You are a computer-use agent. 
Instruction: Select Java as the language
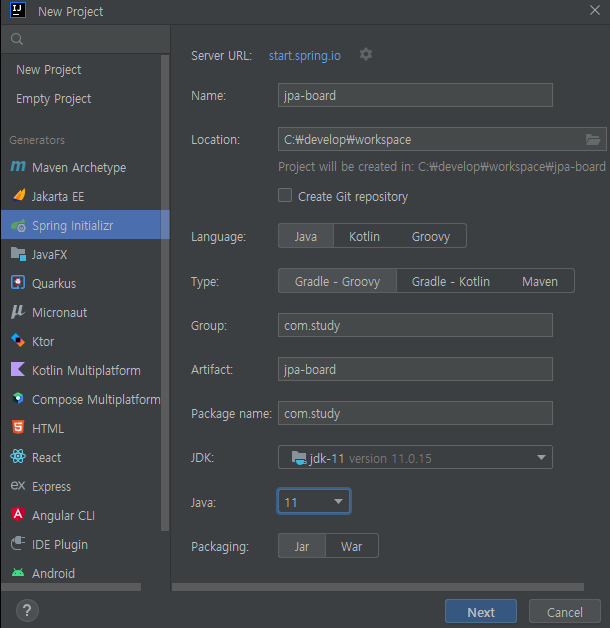coord(306,236)
